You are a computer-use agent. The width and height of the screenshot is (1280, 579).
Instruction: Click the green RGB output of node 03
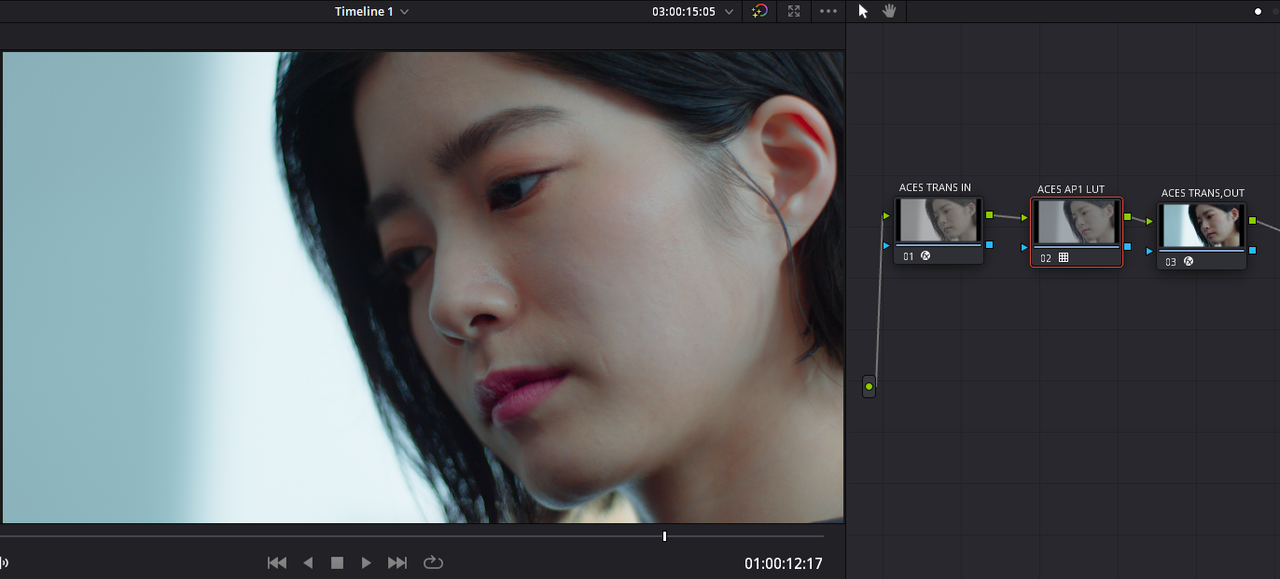(x=1253, y=220)
